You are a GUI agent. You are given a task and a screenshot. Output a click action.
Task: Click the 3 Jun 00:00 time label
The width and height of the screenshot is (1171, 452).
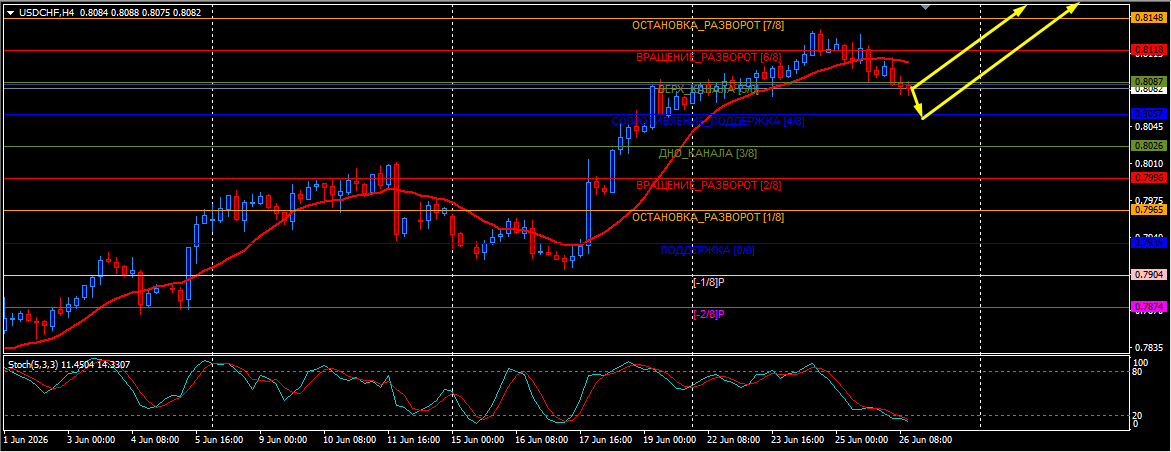(90, 440)
